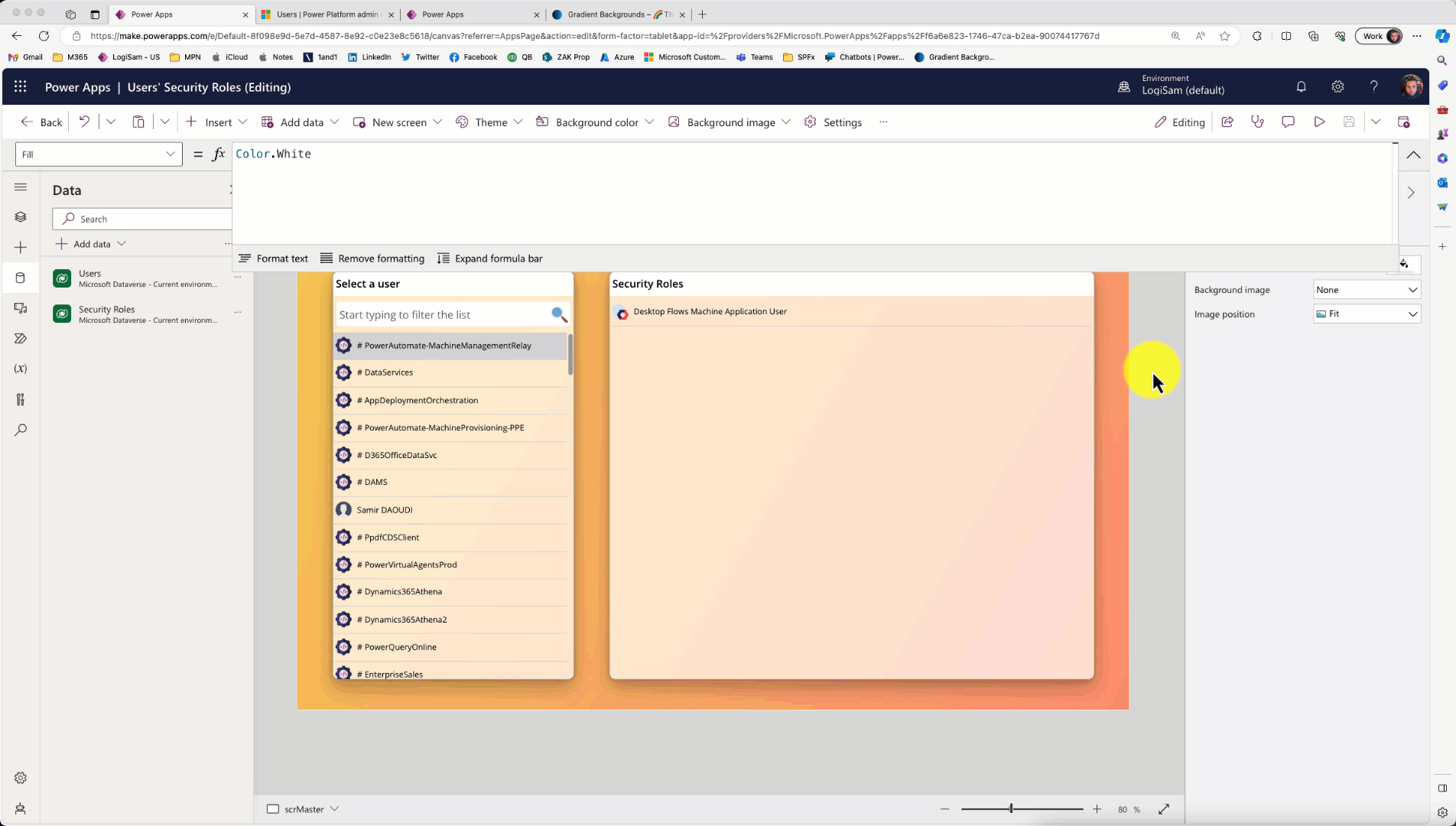This screenshot has height=826, width=1456.
Task: Switch to the Gradient Backgrounds browser tab
Action: [619, 15]
